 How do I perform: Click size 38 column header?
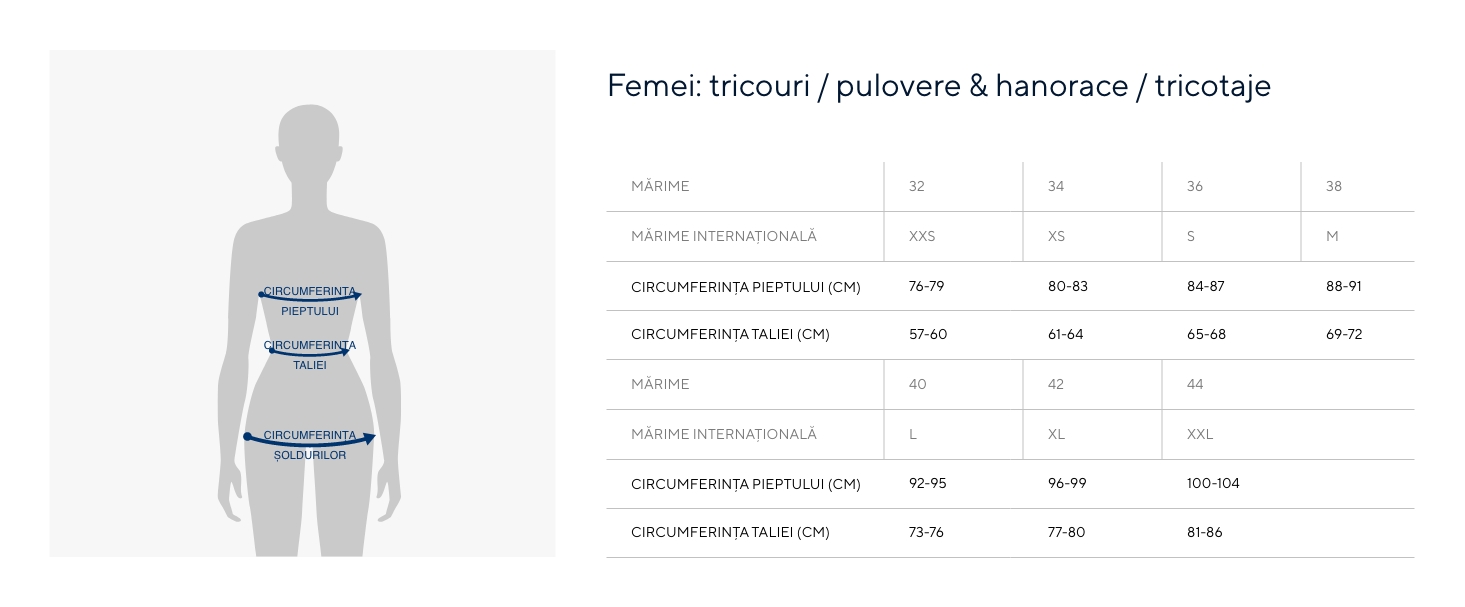click(x=1334, y=187)
